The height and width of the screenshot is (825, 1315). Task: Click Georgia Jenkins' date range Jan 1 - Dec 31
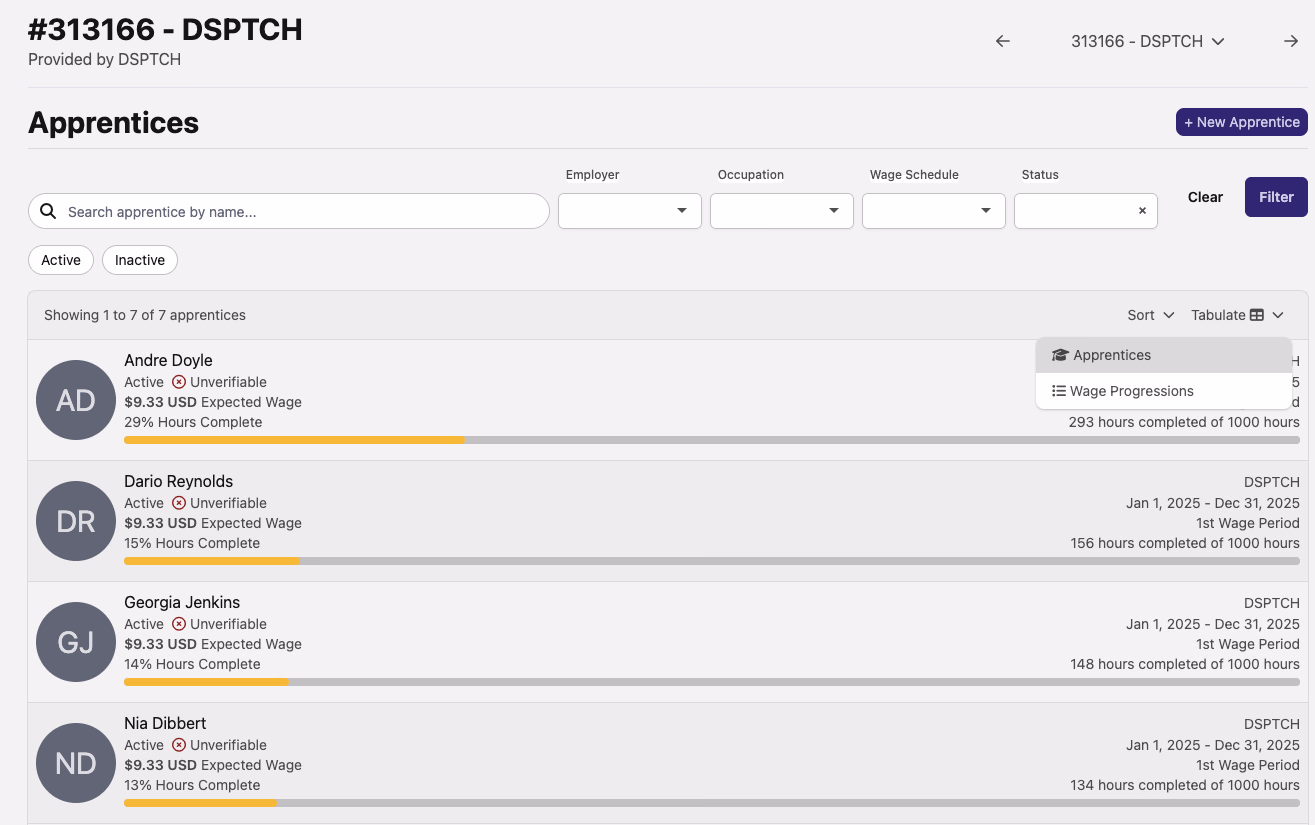(1213, 624)
